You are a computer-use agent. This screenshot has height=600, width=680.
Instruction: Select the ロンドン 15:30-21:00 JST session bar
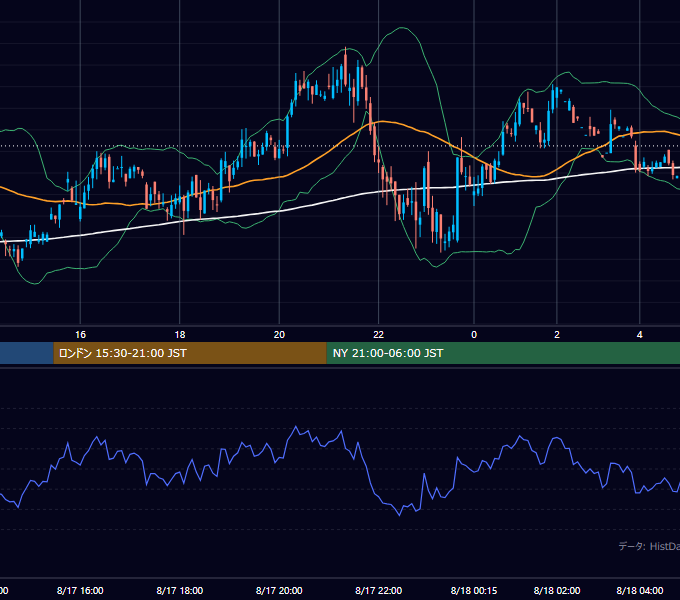click(x=190, y=353)
